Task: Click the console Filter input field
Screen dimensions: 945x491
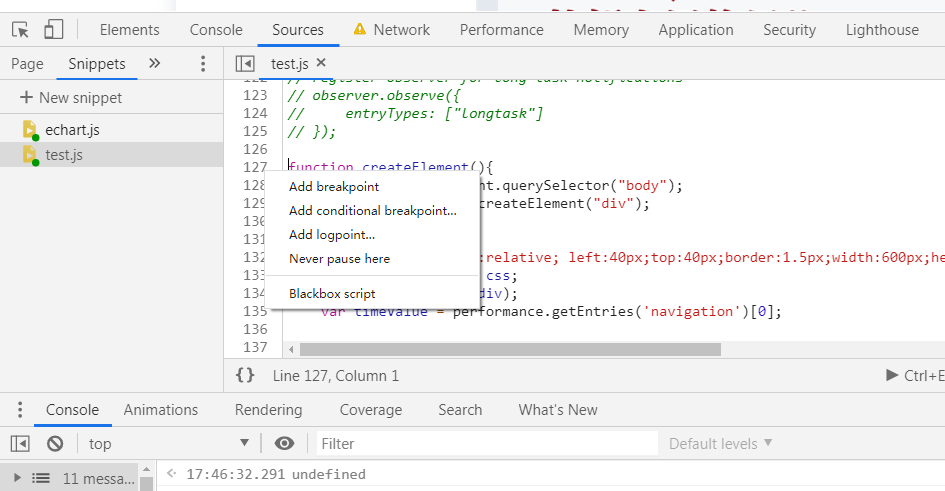Action: click(488, 444)
